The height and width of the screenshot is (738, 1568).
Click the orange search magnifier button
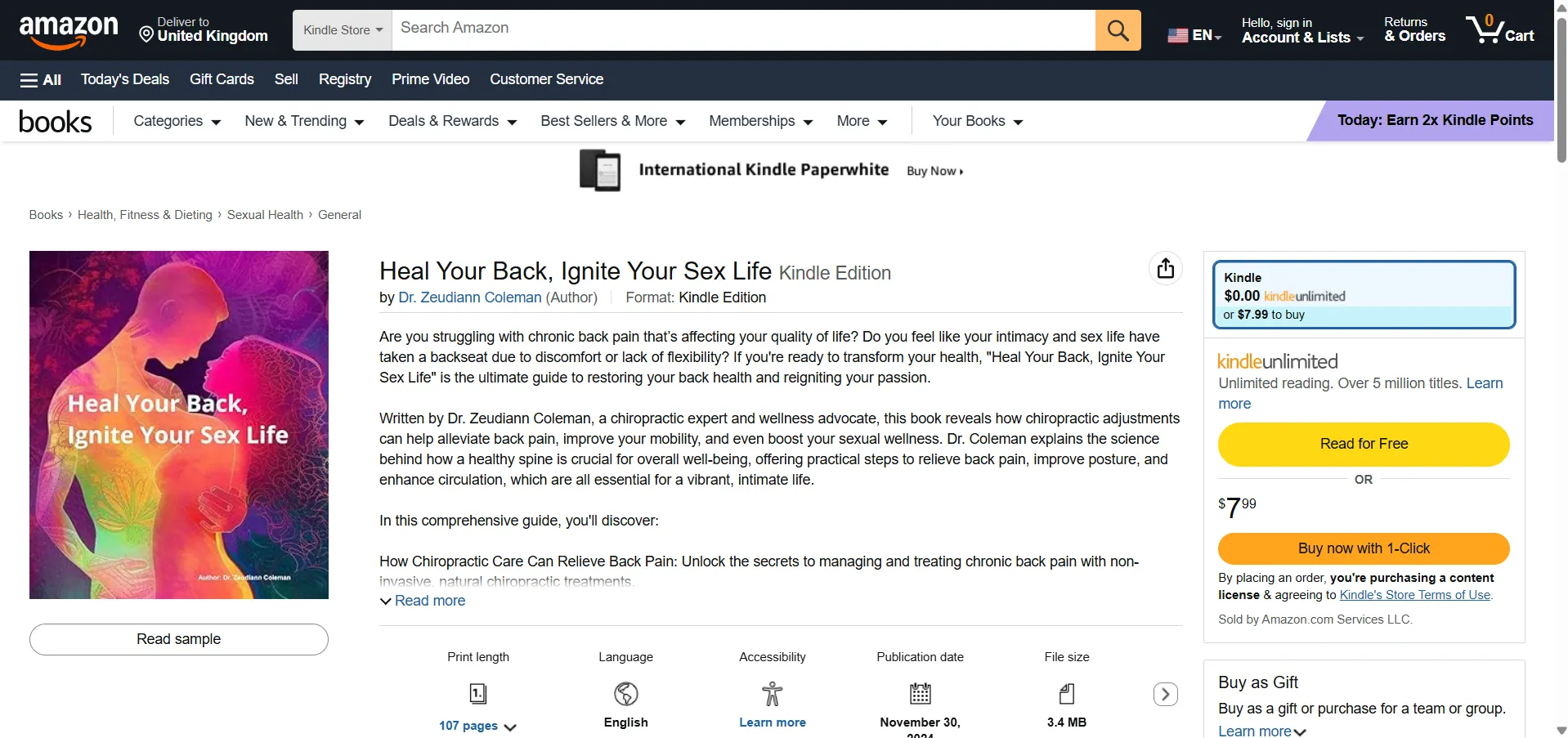(1118, 30)
